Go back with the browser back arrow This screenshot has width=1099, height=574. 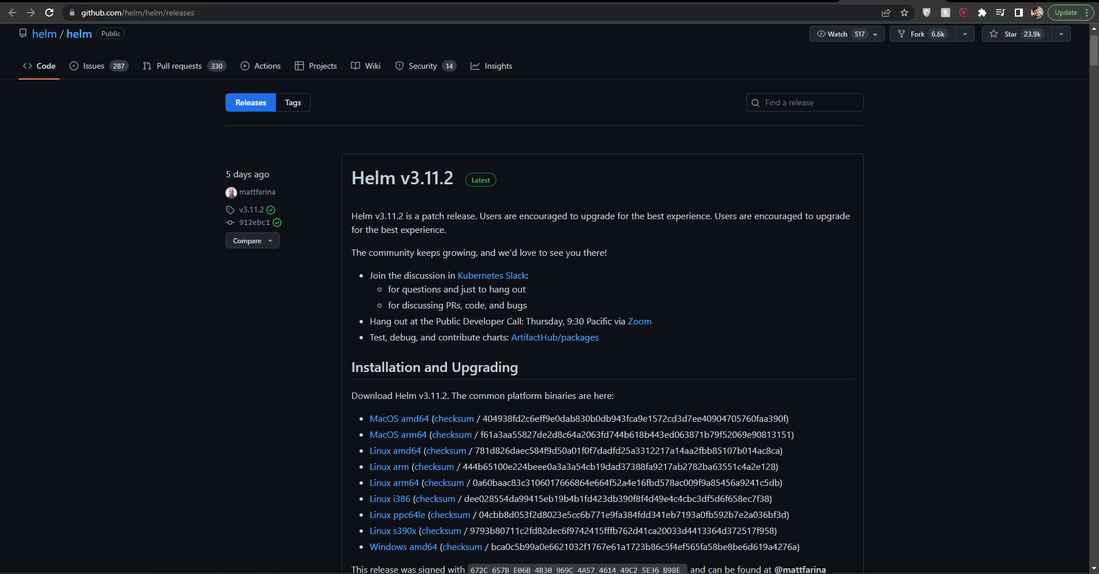pyautogui.click(x=12, y=13)
